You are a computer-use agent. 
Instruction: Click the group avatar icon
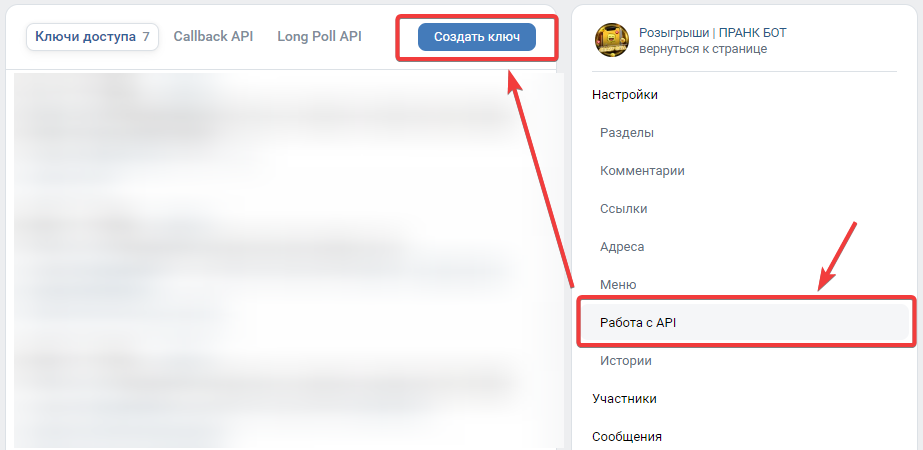pyautogui.click(x=612, y=40)
